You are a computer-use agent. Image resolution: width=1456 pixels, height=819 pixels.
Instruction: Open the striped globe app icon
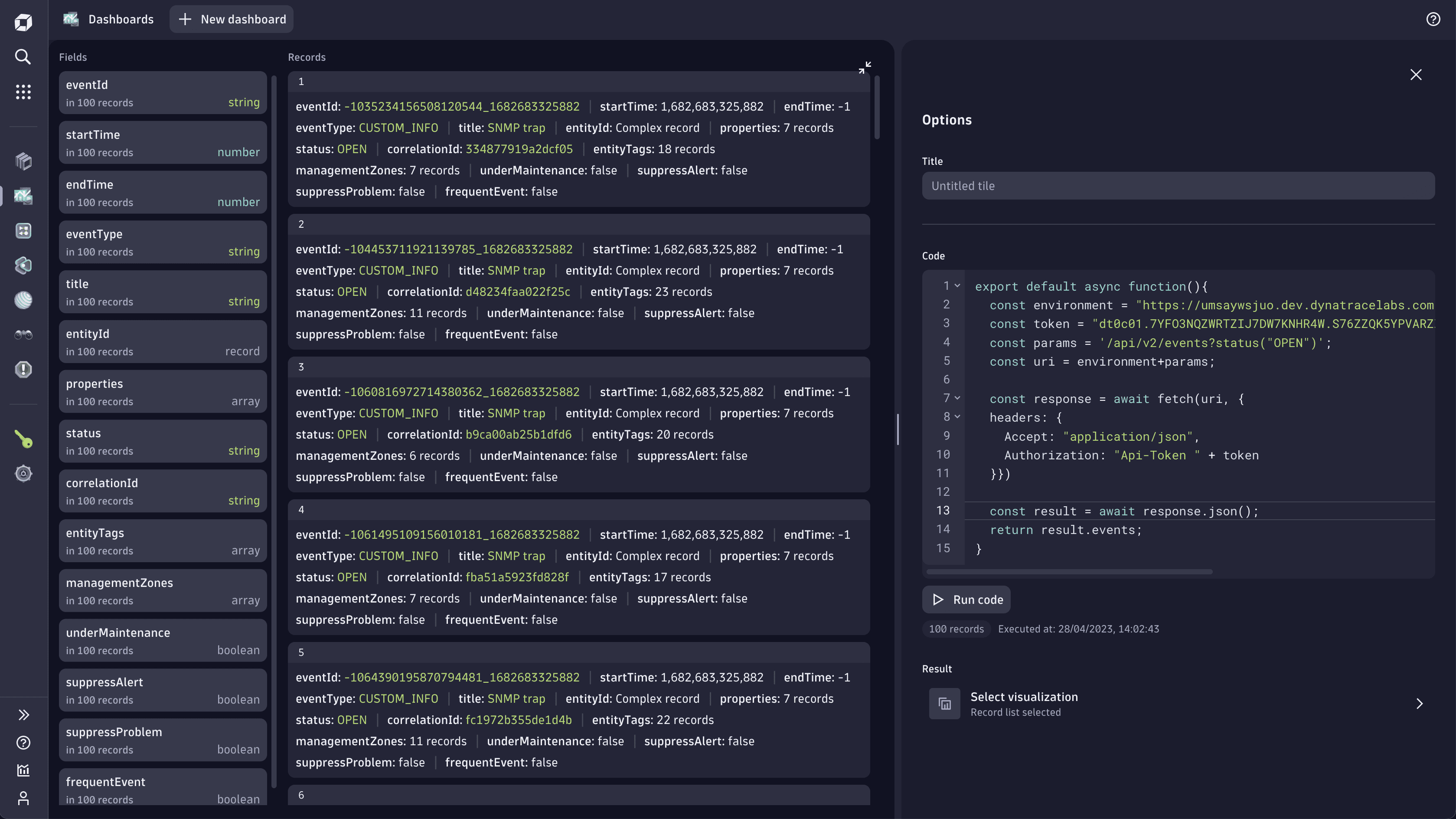click(23, 300)
